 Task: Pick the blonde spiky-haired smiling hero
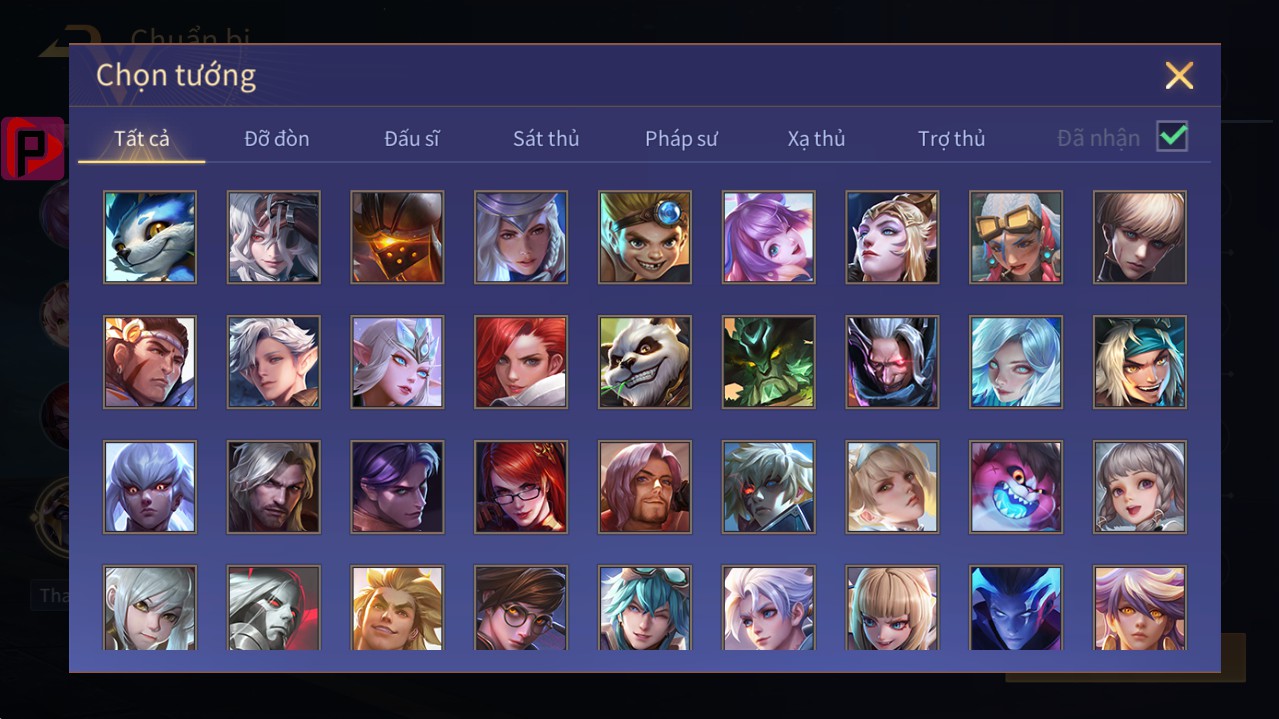point(397,608)
